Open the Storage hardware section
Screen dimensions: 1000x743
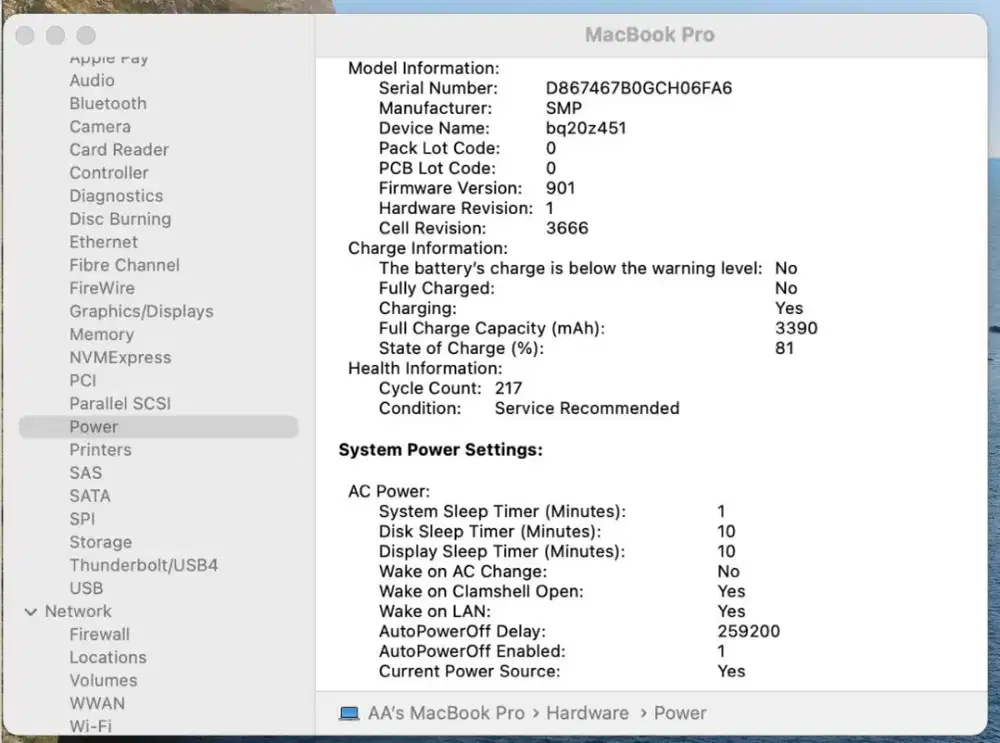(100, 542)
